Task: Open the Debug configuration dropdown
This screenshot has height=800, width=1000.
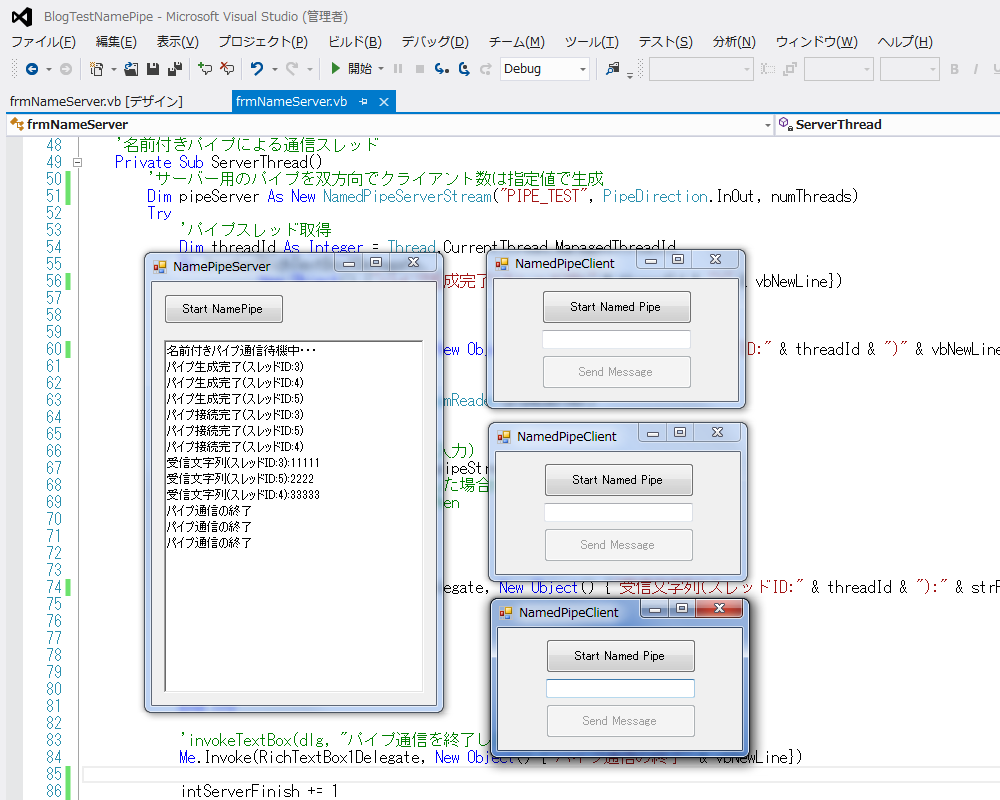Action: (x=582, y=69)
